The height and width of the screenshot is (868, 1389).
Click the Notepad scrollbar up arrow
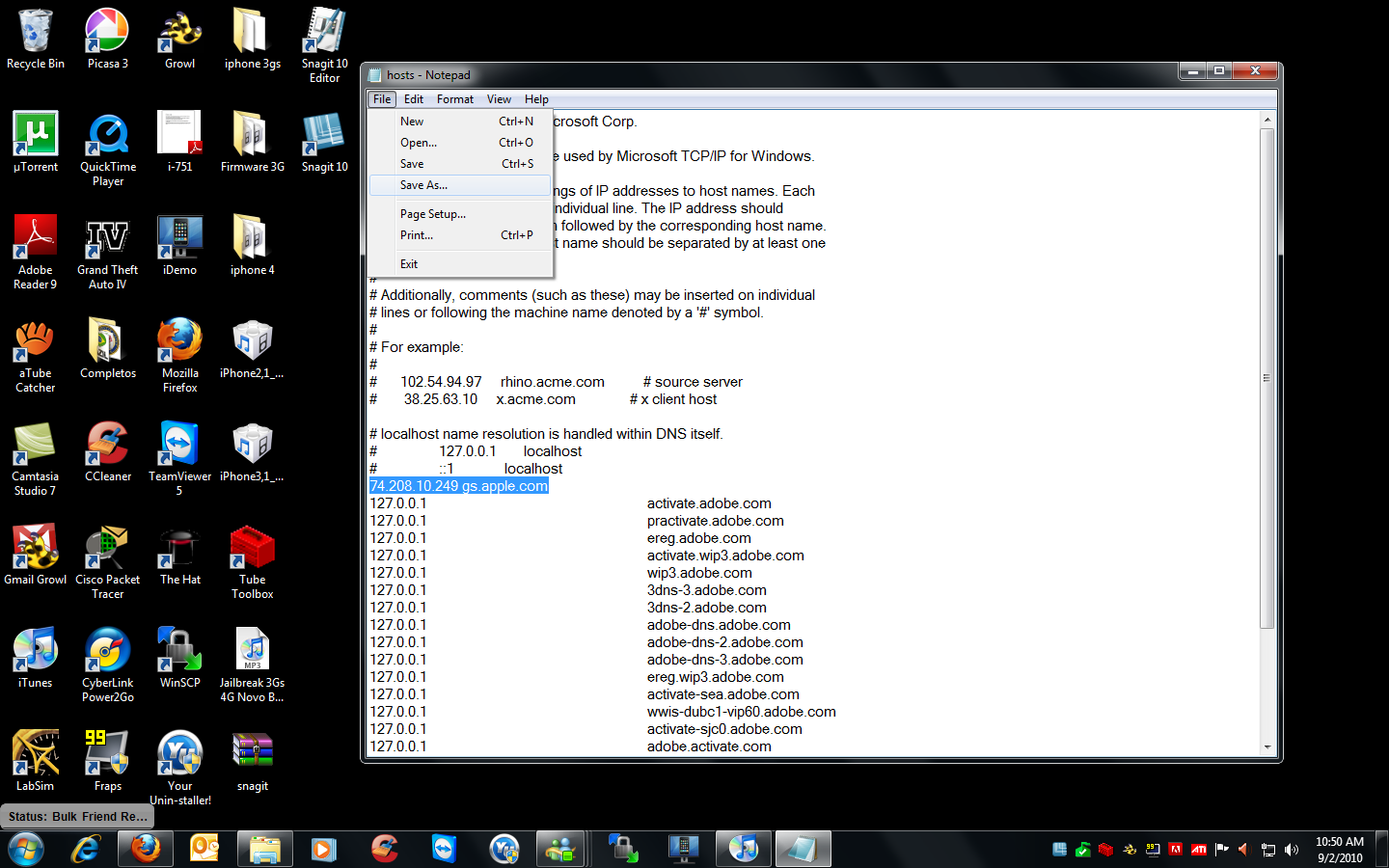(1267, 120)
